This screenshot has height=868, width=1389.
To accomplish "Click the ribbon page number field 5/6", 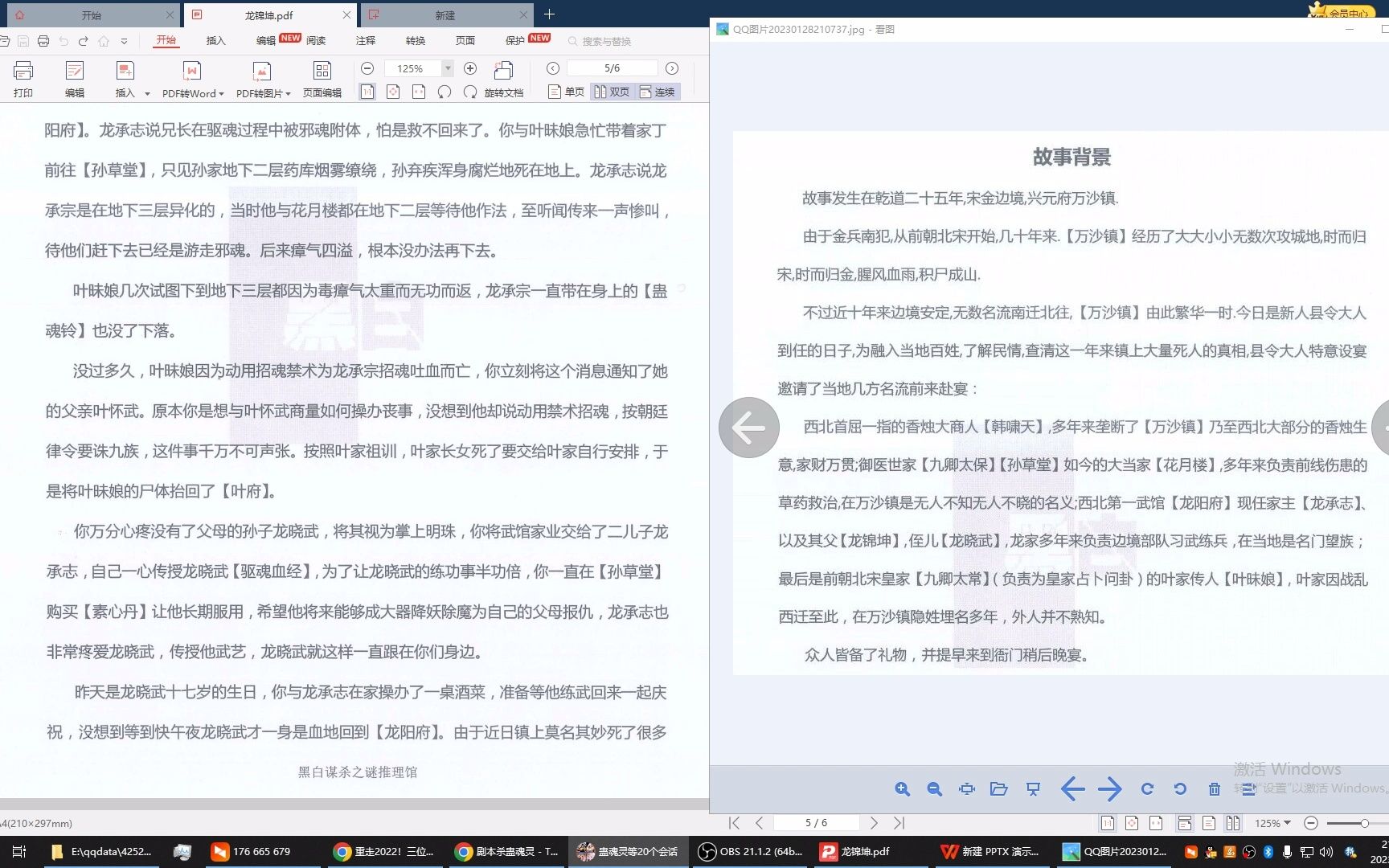I will tap(612, 68).
